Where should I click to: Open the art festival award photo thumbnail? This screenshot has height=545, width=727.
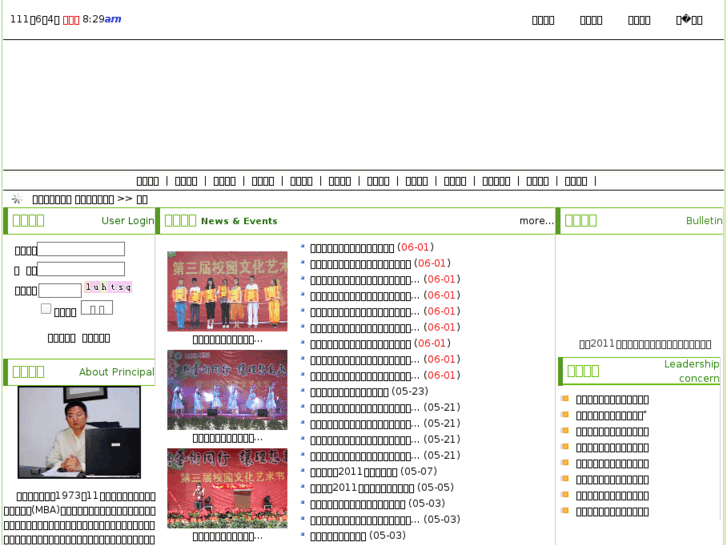pos(227,291)
